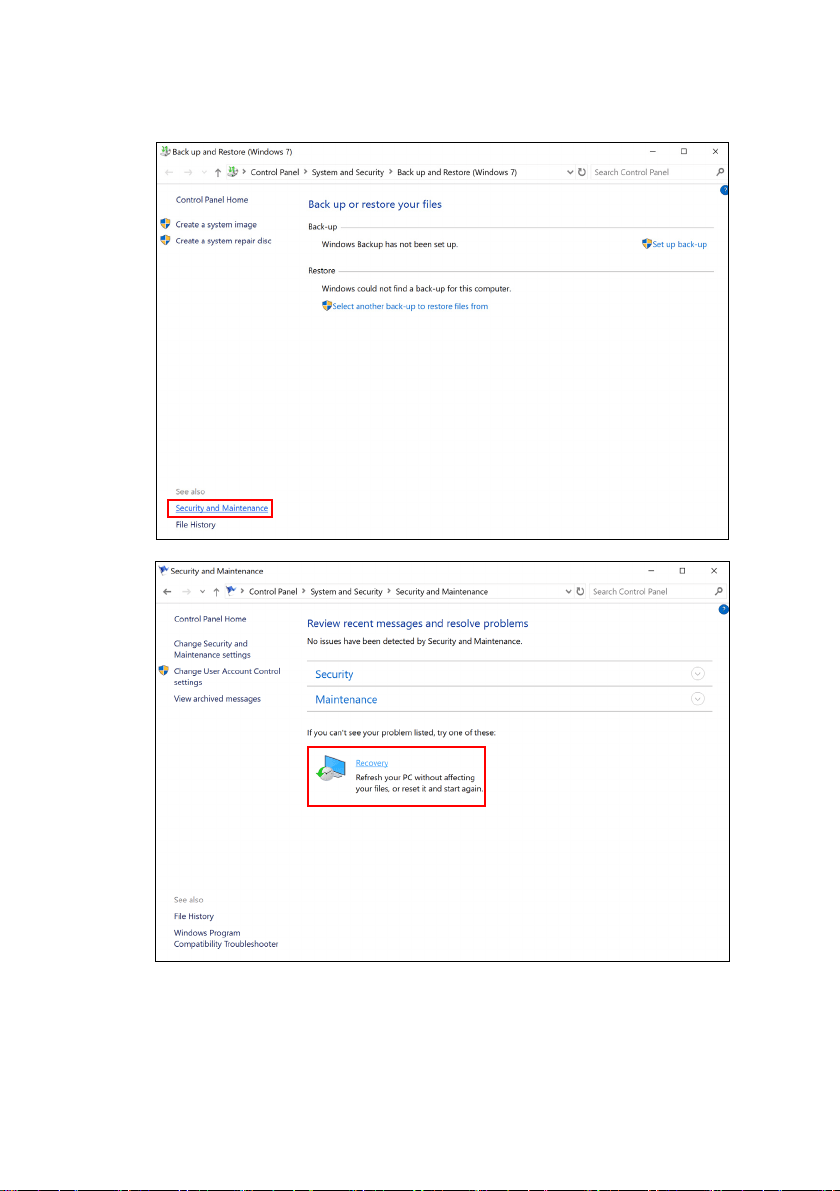The image size is (840, 1191).
Task: Click Create a system image
Action: tap(216, 225)
